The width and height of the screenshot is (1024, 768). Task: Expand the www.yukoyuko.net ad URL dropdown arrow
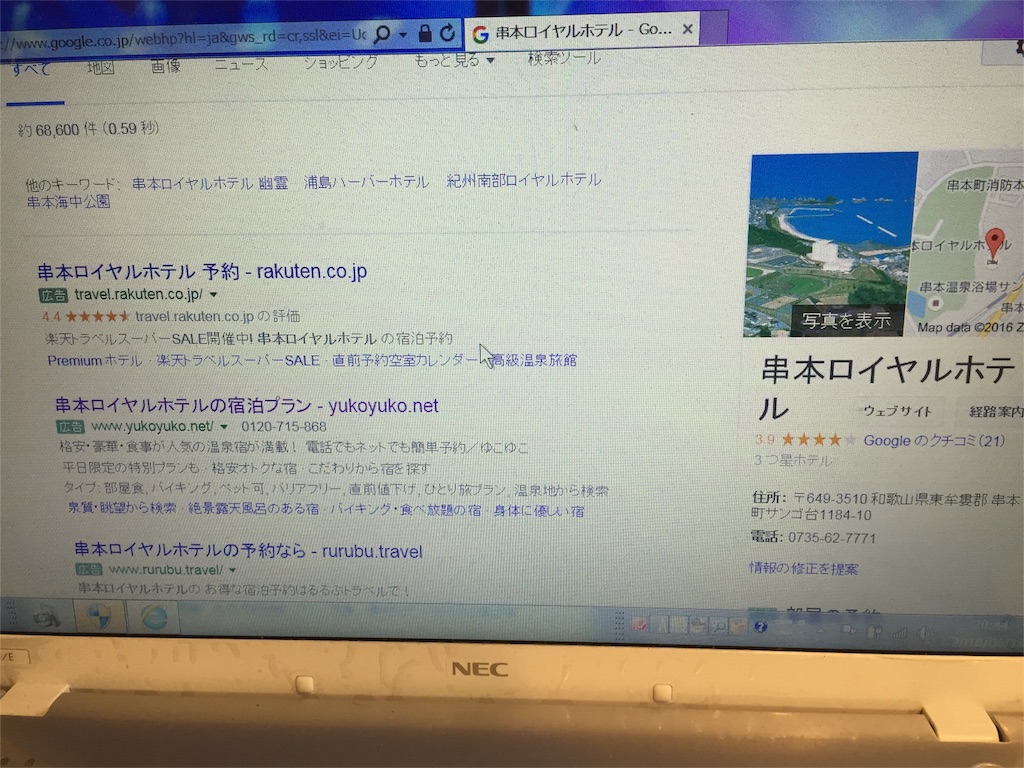[224, 426]
